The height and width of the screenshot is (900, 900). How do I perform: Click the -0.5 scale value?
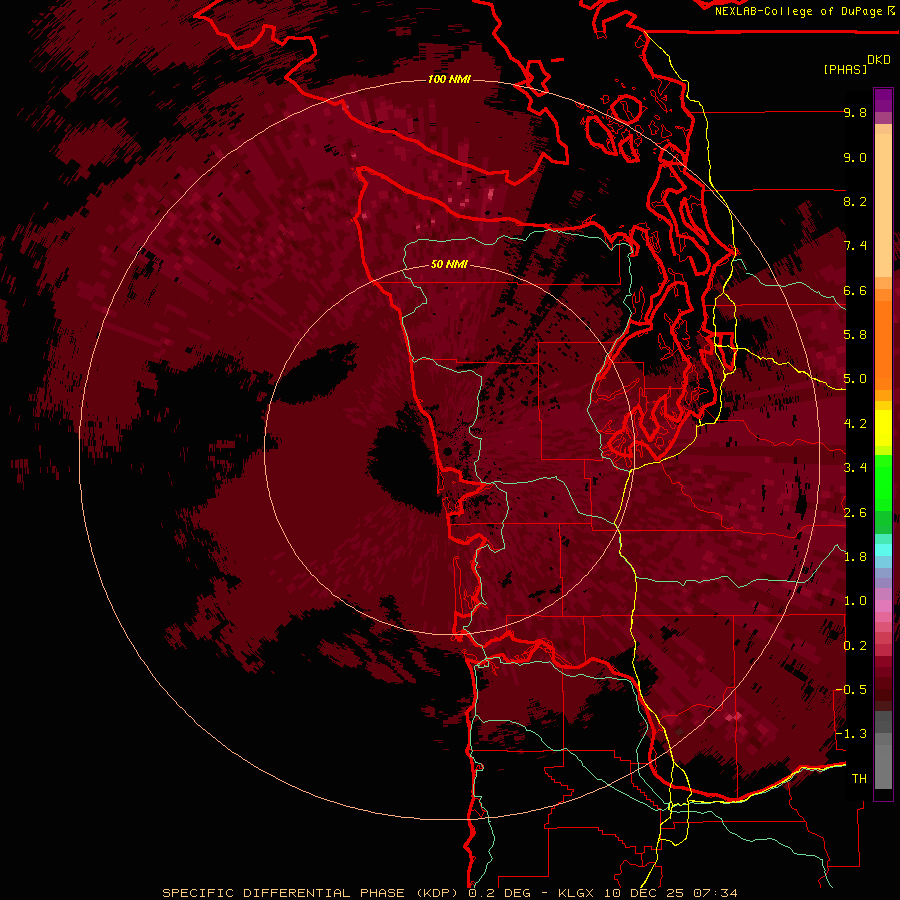point(852,690)
